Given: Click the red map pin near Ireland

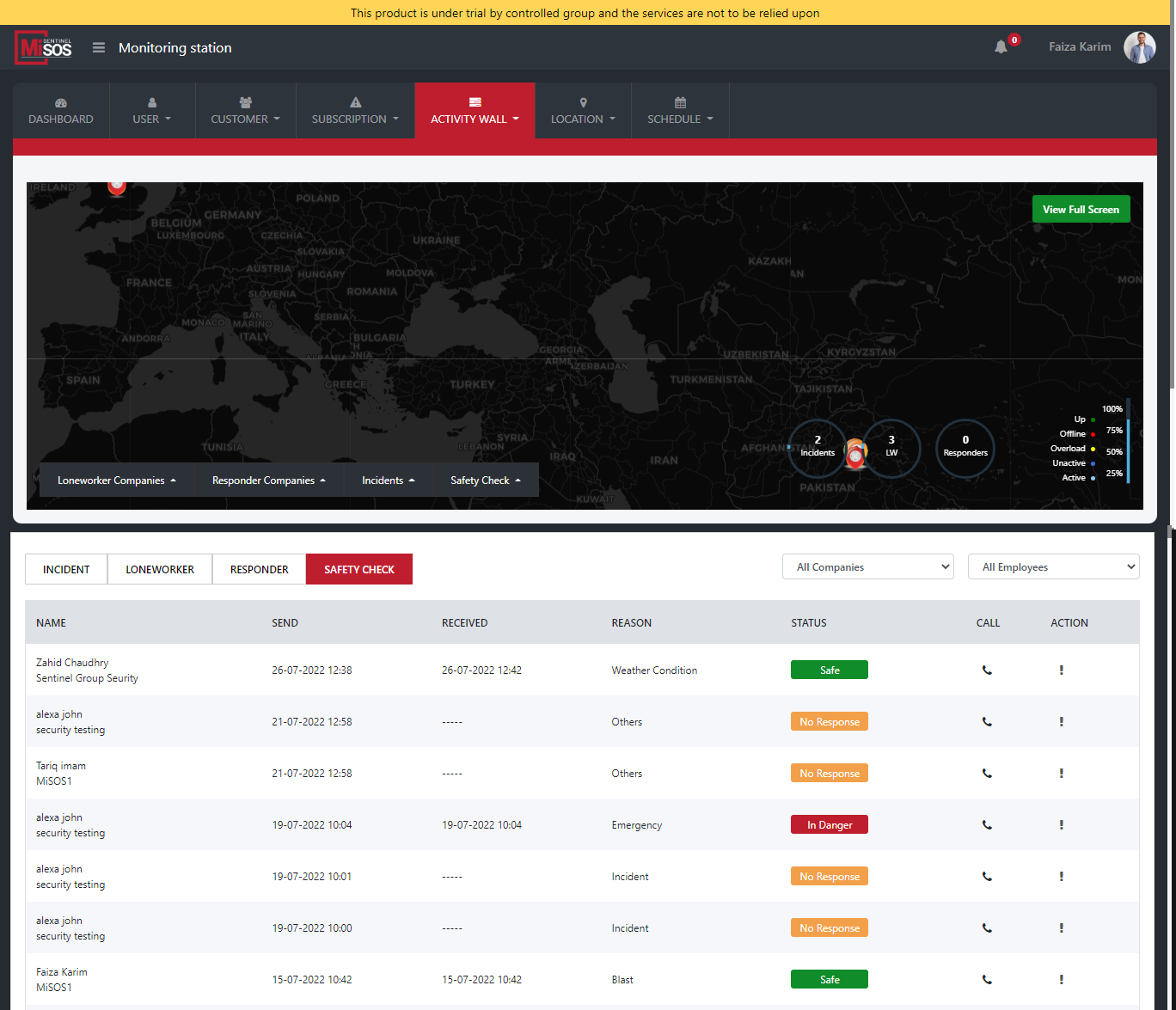Looking at the screenshot, I should (117, 186).
